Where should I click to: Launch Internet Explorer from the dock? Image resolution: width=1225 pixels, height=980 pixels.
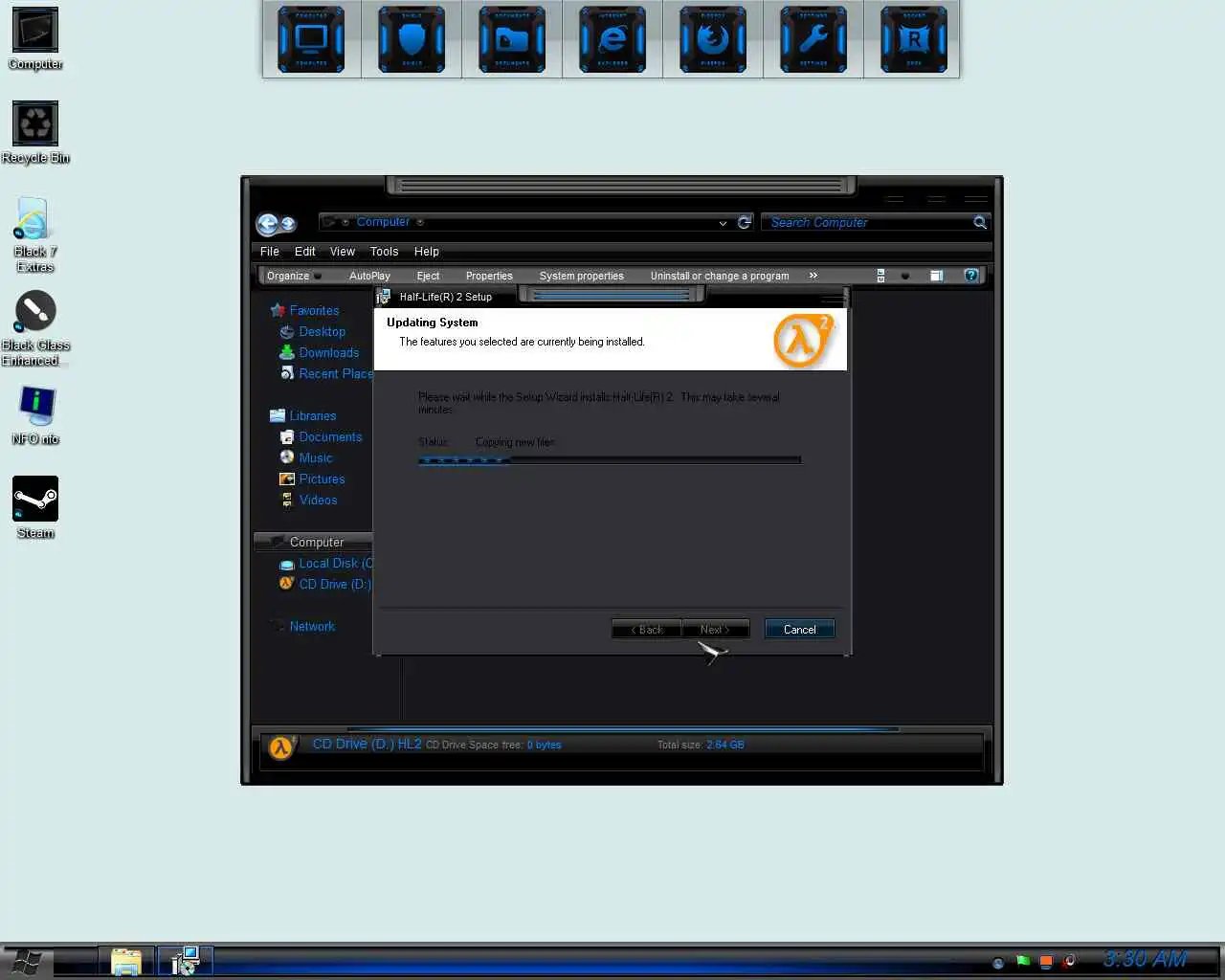[612, 39]
